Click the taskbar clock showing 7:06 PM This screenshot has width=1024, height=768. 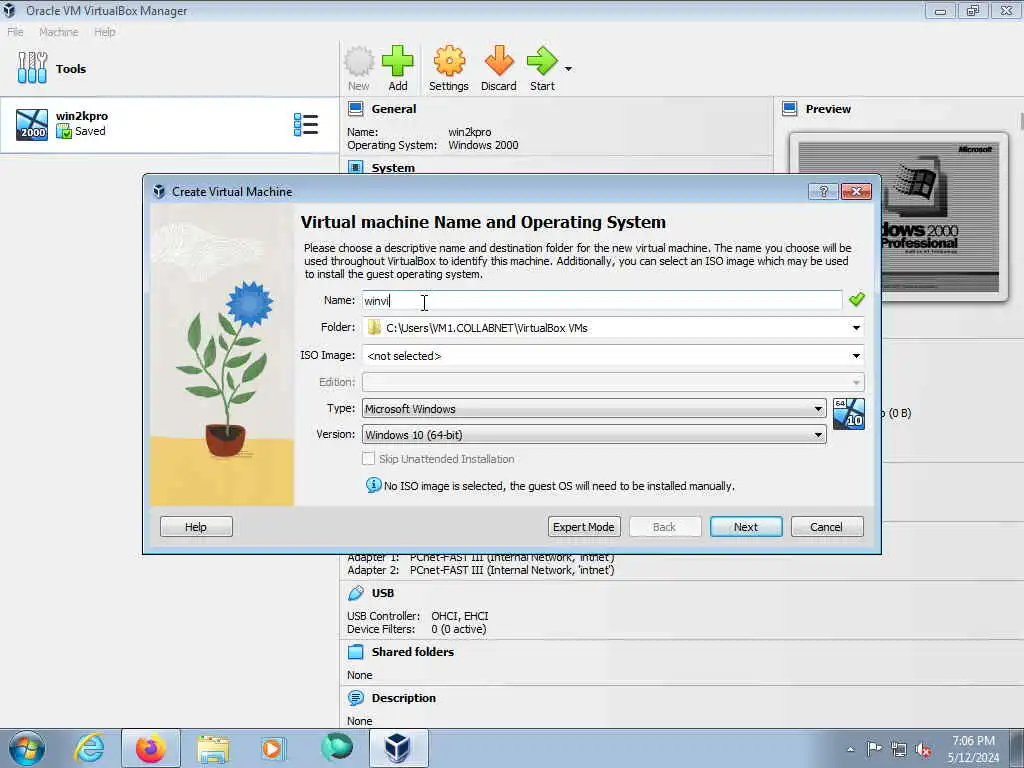(973, 748)
